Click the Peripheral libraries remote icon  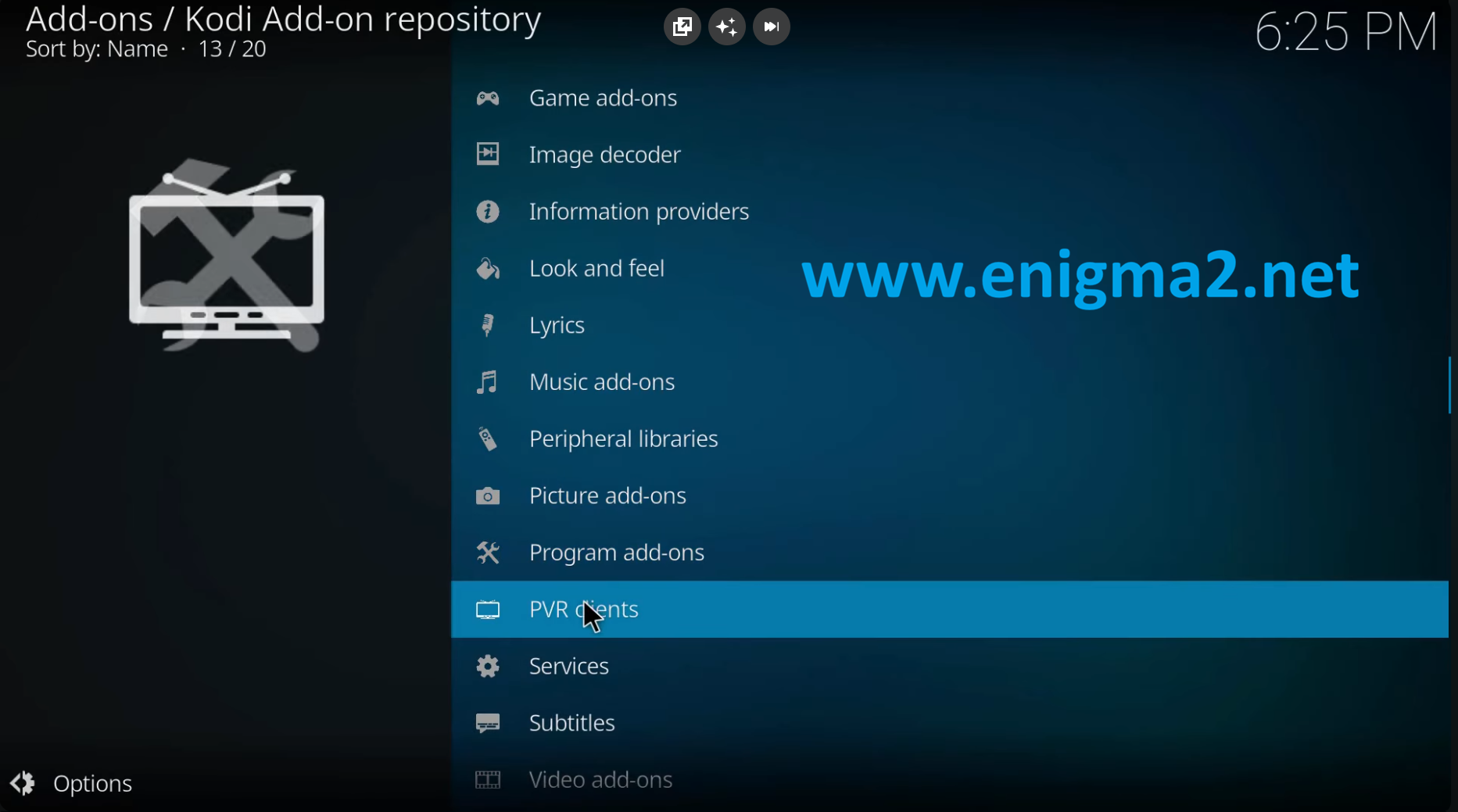tap(488, 440)
